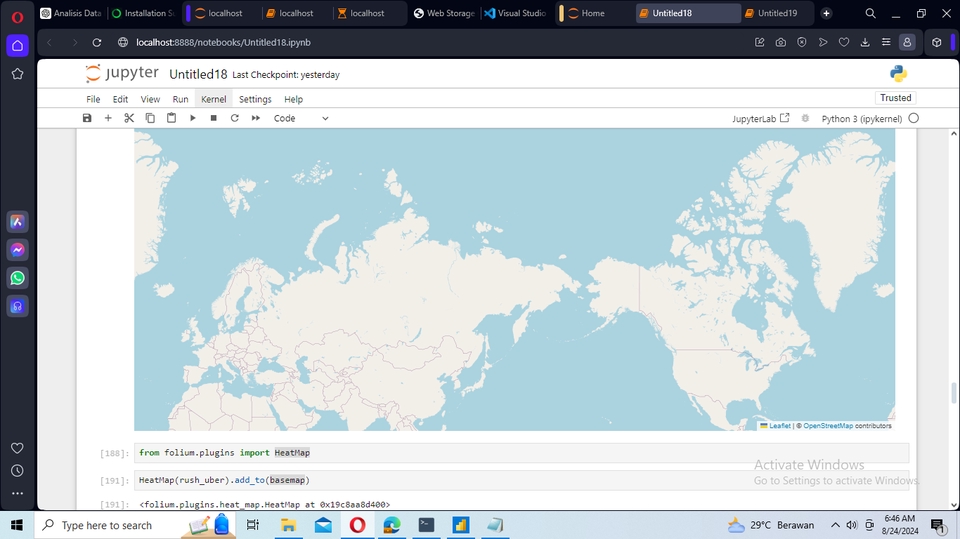
Task: Open the Edit menu
Action: point(120,99)
